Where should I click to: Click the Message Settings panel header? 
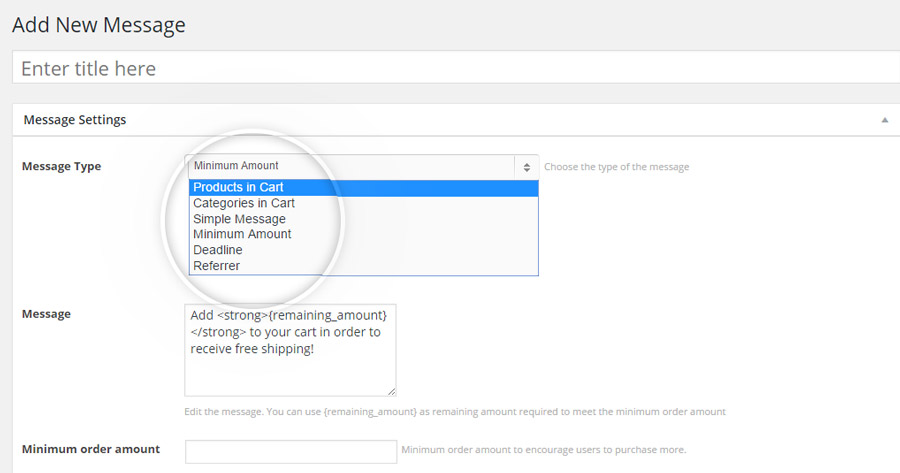click(456, 120)
